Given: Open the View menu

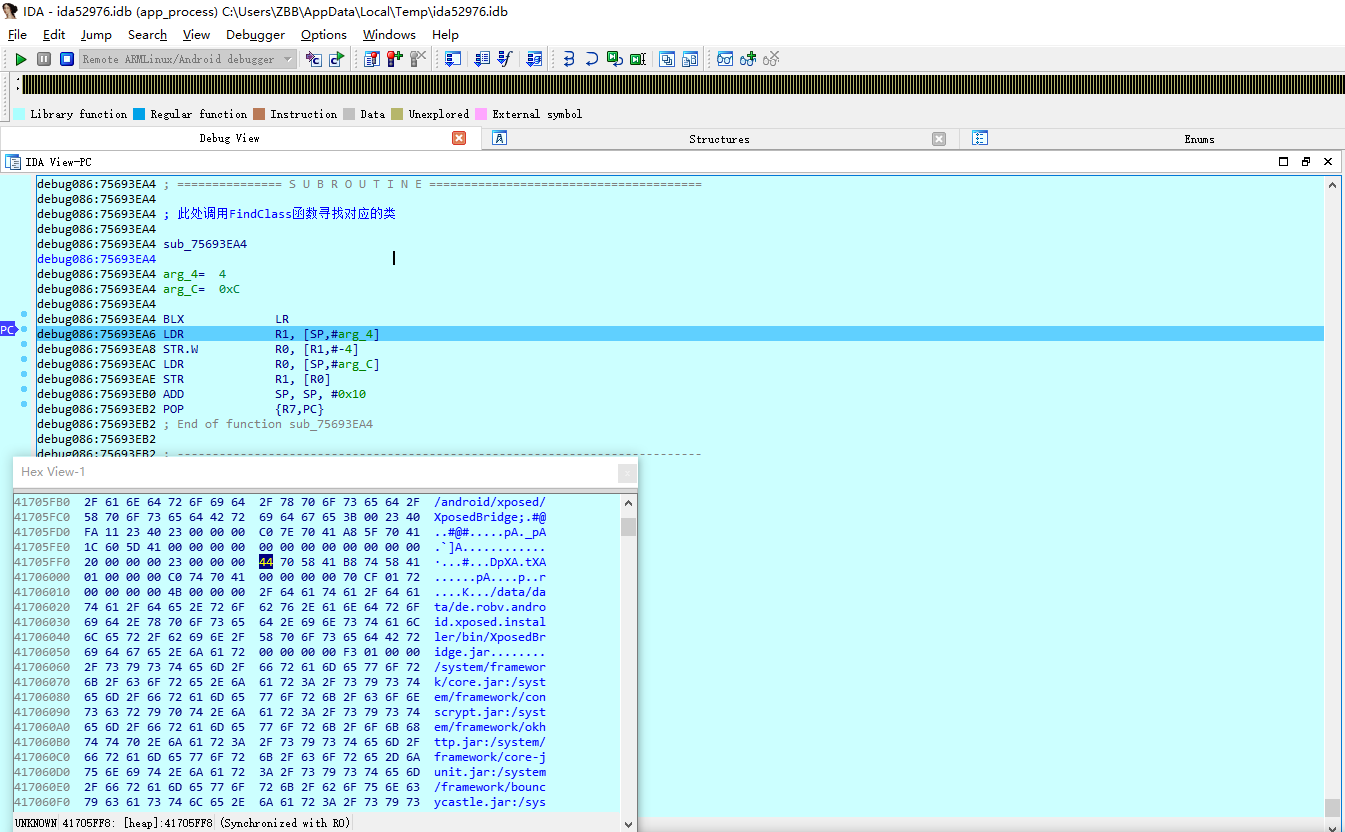Looking at the screenshot, I should (196, 35).
